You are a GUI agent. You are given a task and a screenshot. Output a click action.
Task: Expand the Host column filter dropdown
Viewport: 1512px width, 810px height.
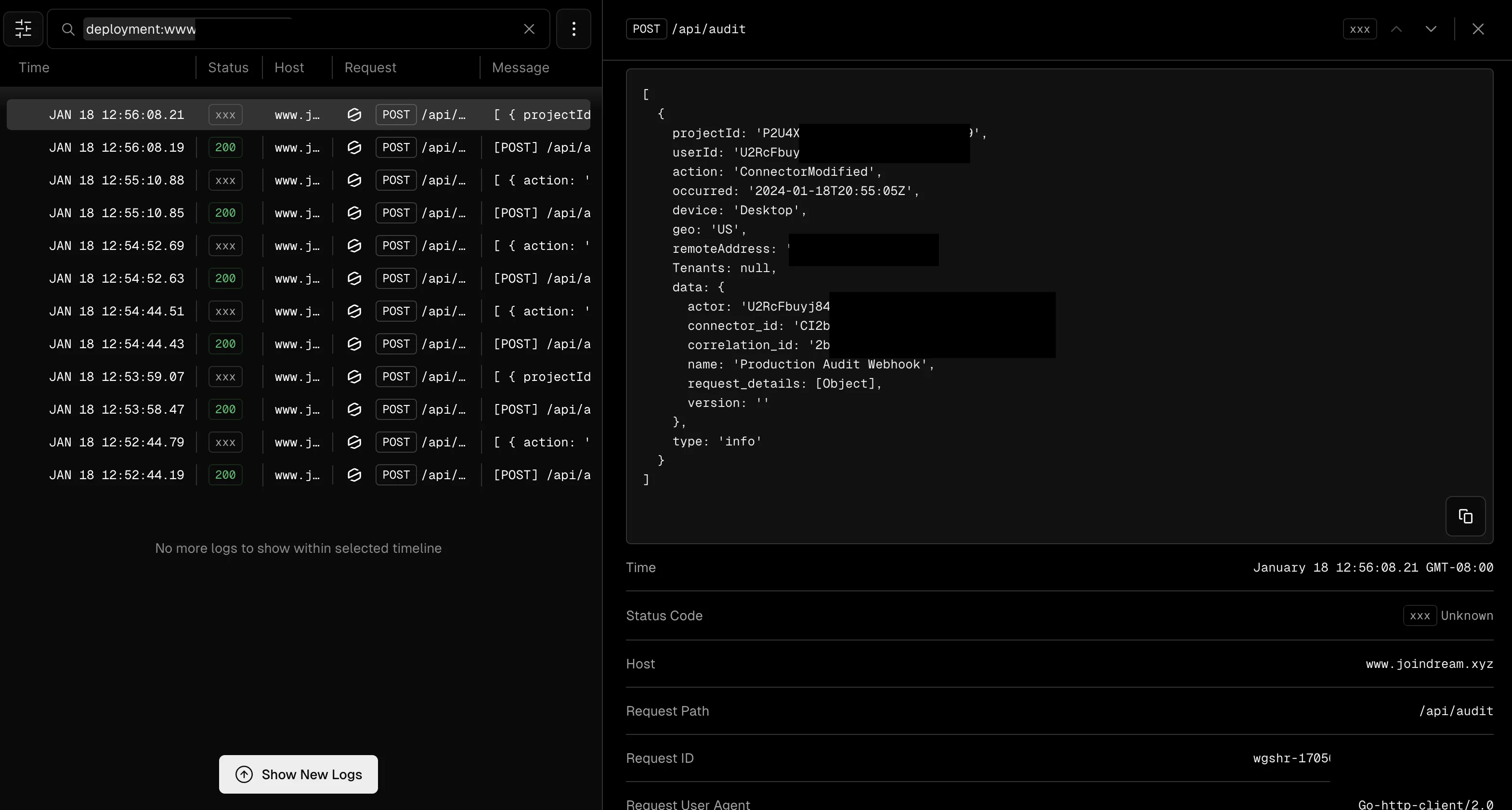point(289,67)
